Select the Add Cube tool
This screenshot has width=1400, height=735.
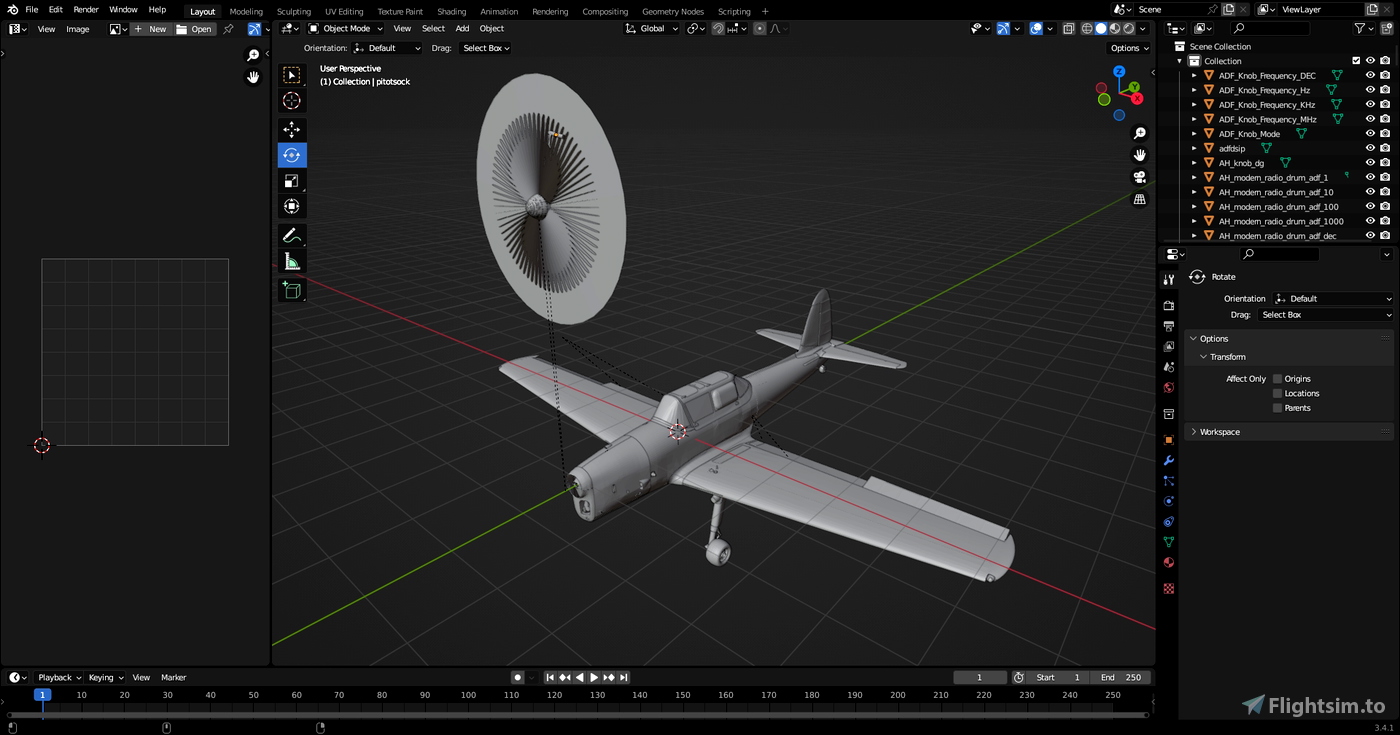[x=291, y=290]
